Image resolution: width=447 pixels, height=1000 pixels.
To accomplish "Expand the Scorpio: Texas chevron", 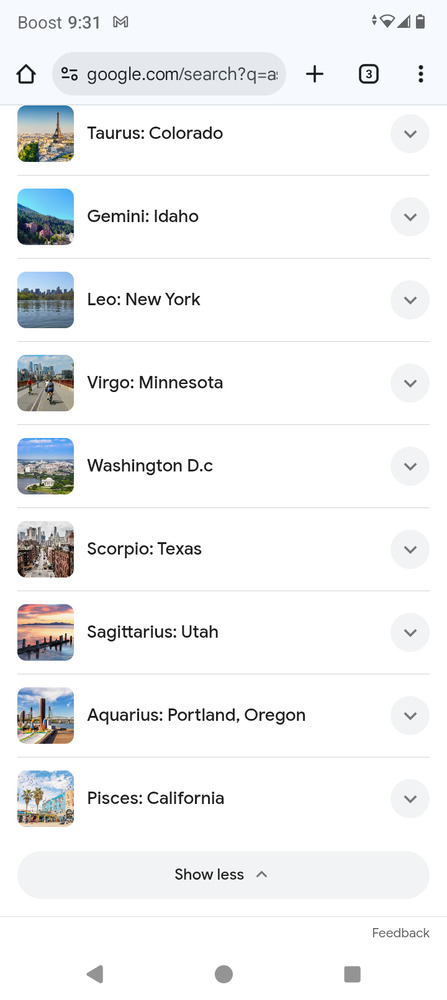I will (x=410, y=549).
